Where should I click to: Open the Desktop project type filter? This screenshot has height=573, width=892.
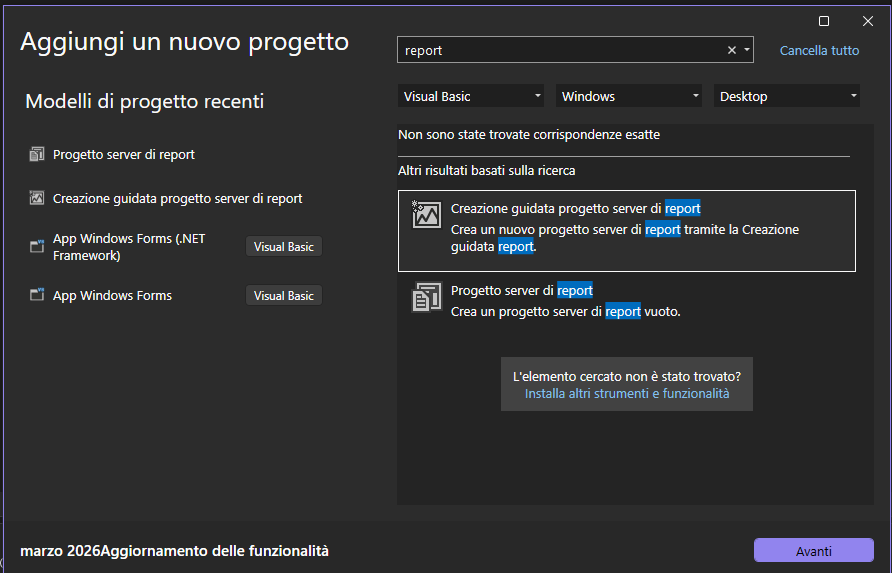click(788, 96)
